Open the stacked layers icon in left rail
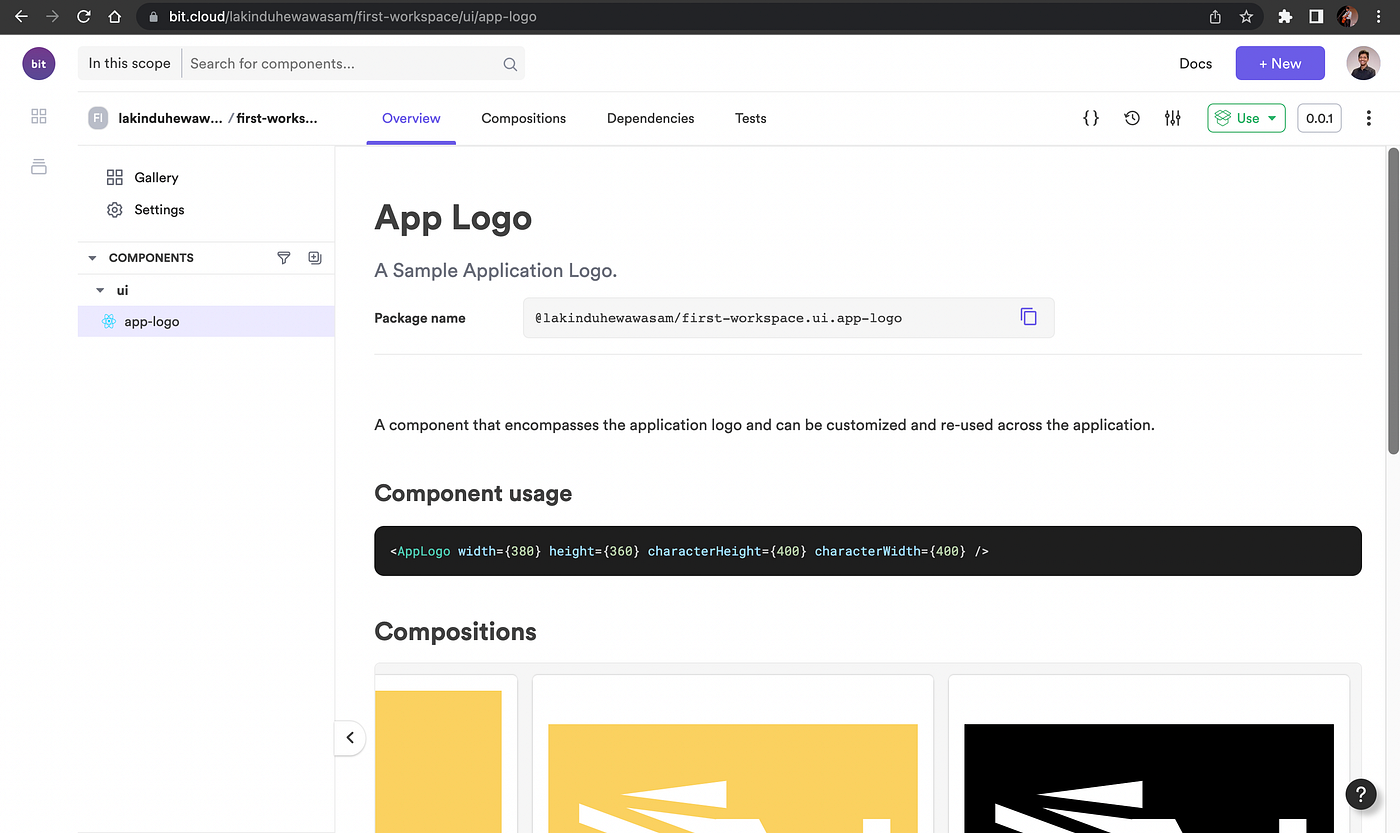The height and width of the screenshot is (833, 1400). point(39,166)
